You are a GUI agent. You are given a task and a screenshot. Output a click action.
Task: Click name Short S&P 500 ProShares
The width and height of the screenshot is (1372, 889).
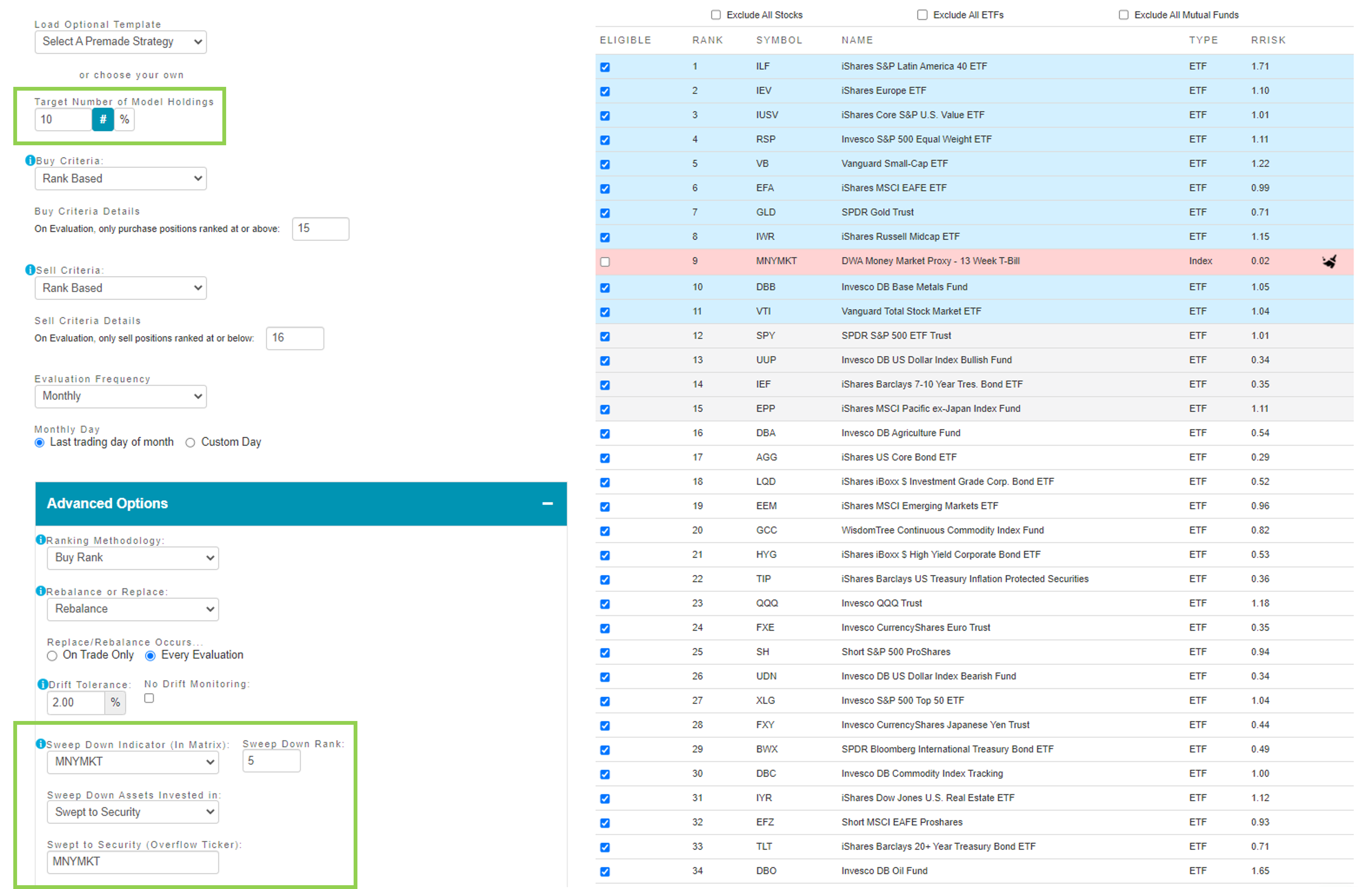tap(896, 652)
